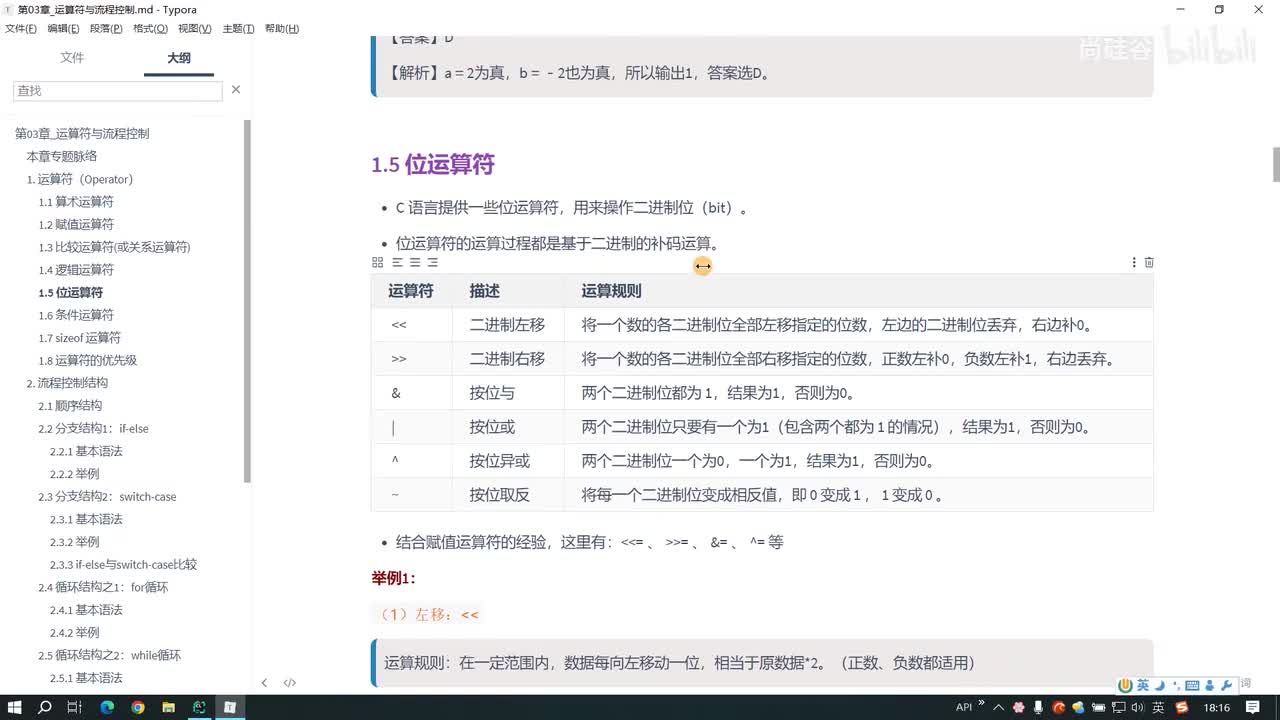Click the IME soft keyboard icon
The image size is (1280, 720).
pyautogui.click(x=1192, y=685)
